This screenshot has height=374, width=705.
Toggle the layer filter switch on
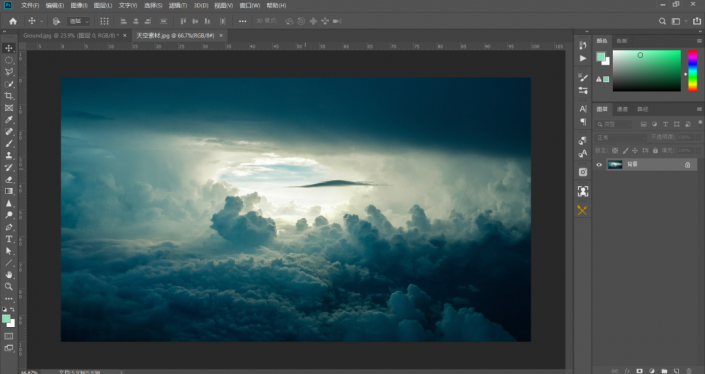700,122
